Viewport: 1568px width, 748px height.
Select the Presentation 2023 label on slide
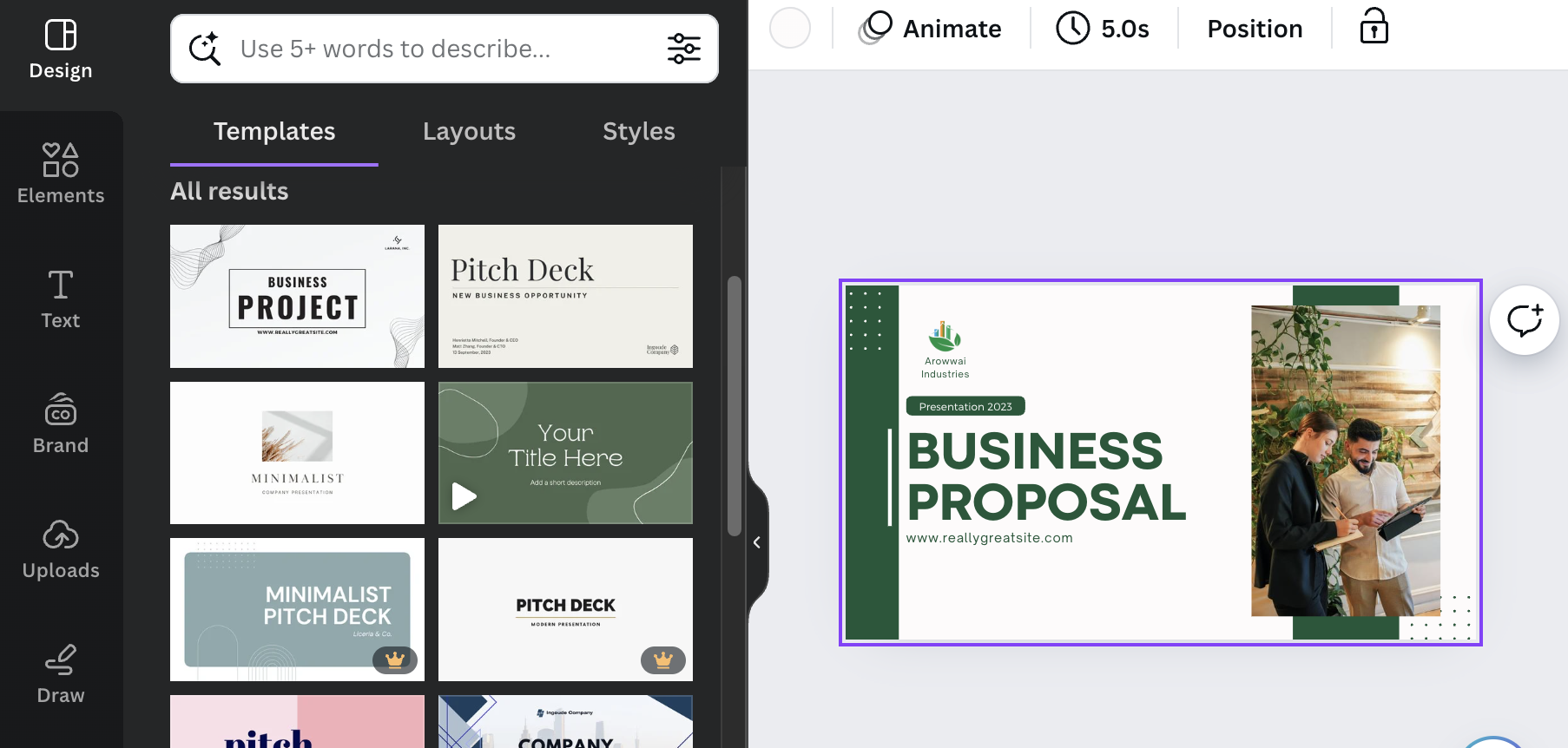965,406
